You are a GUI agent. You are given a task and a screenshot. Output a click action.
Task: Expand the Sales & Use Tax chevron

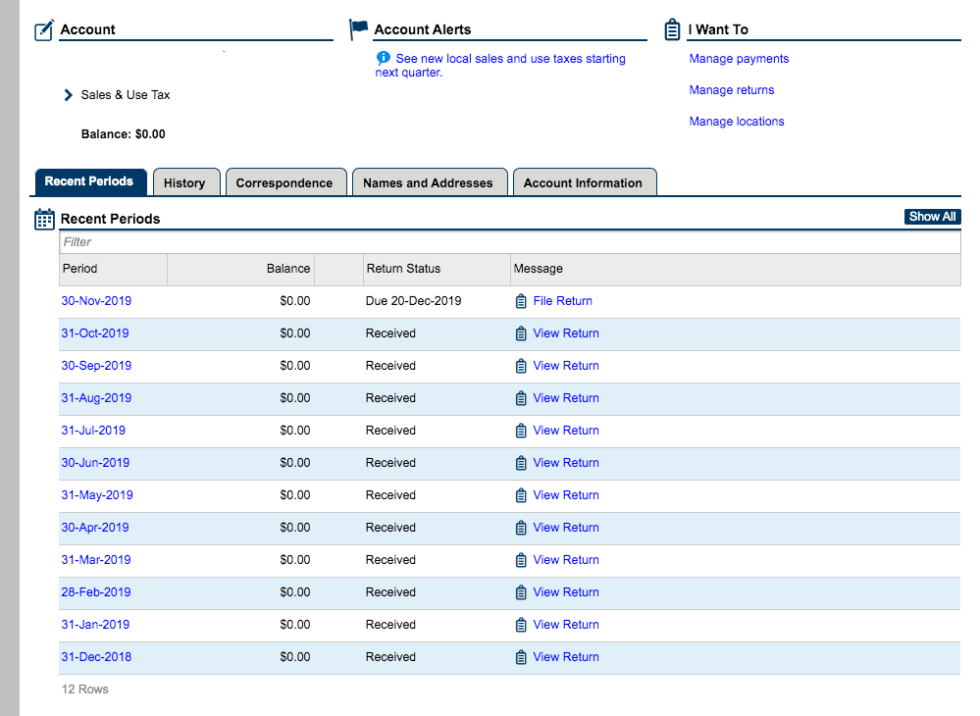(68, 95)
